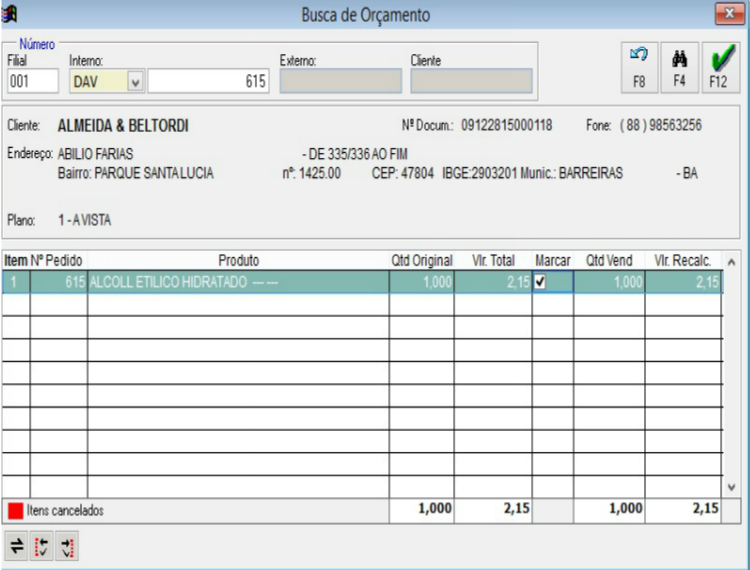Click the Vlr. Recalc. column header
Screen dimensions: 750x570
click(683, 261)
